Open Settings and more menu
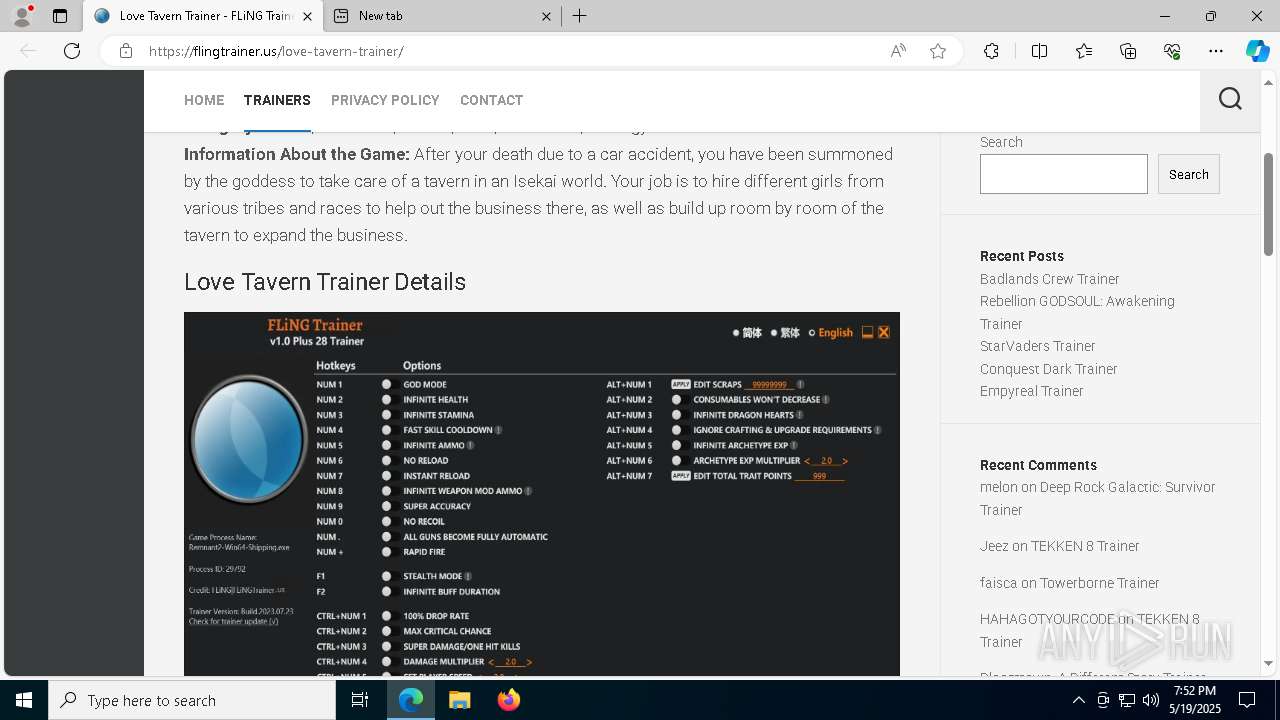This screenshot has height=720, width=1280. click(1216, 51)
